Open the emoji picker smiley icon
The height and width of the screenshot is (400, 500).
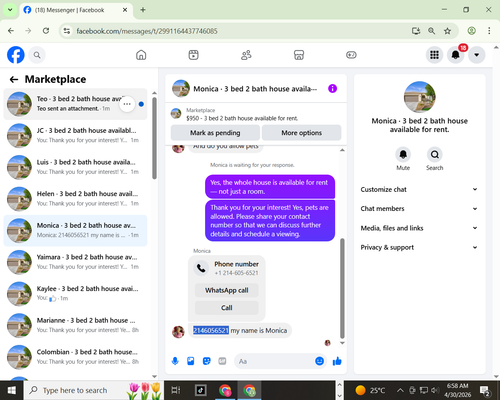pyautogui.click(x=319, y=361)
